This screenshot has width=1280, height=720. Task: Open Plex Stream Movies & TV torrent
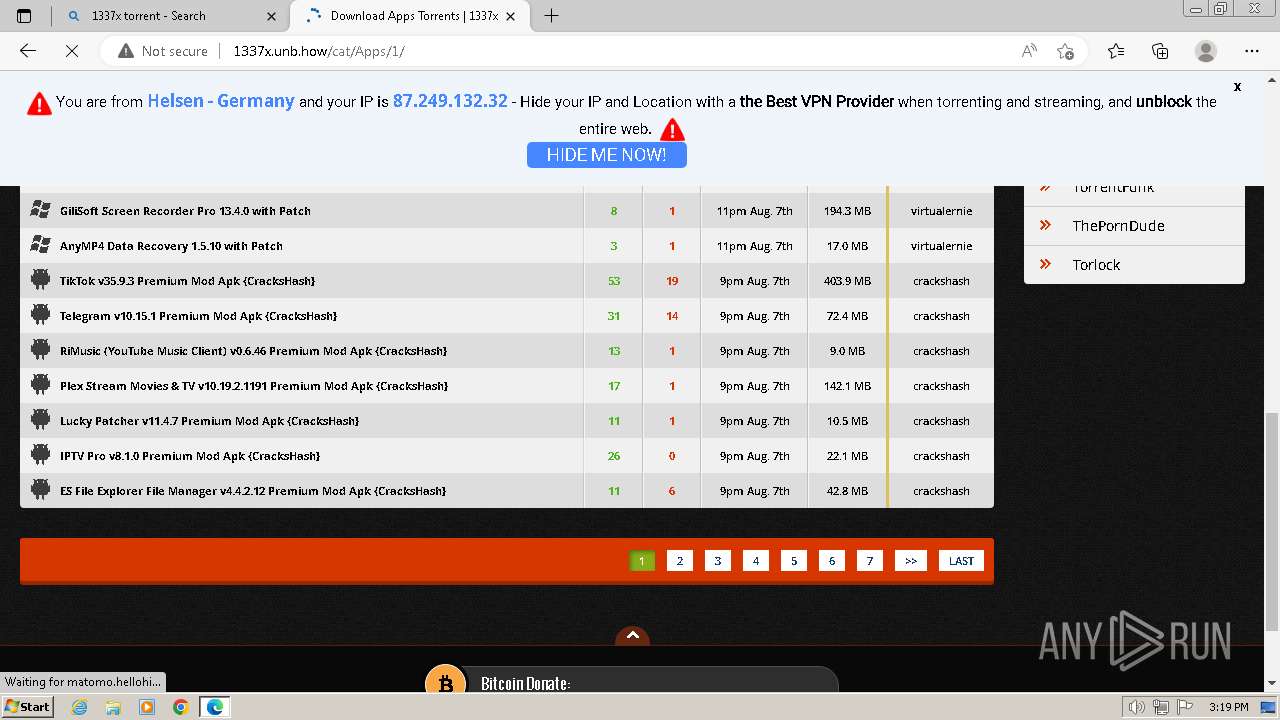coord(254,386)
